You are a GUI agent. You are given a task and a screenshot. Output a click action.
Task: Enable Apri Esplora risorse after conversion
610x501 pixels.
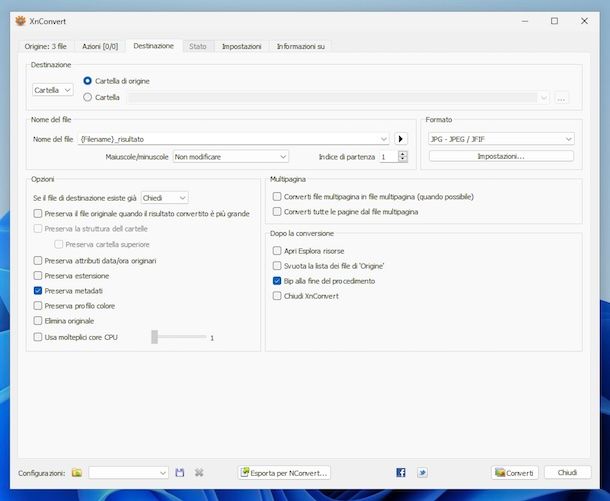coord(277,250)
